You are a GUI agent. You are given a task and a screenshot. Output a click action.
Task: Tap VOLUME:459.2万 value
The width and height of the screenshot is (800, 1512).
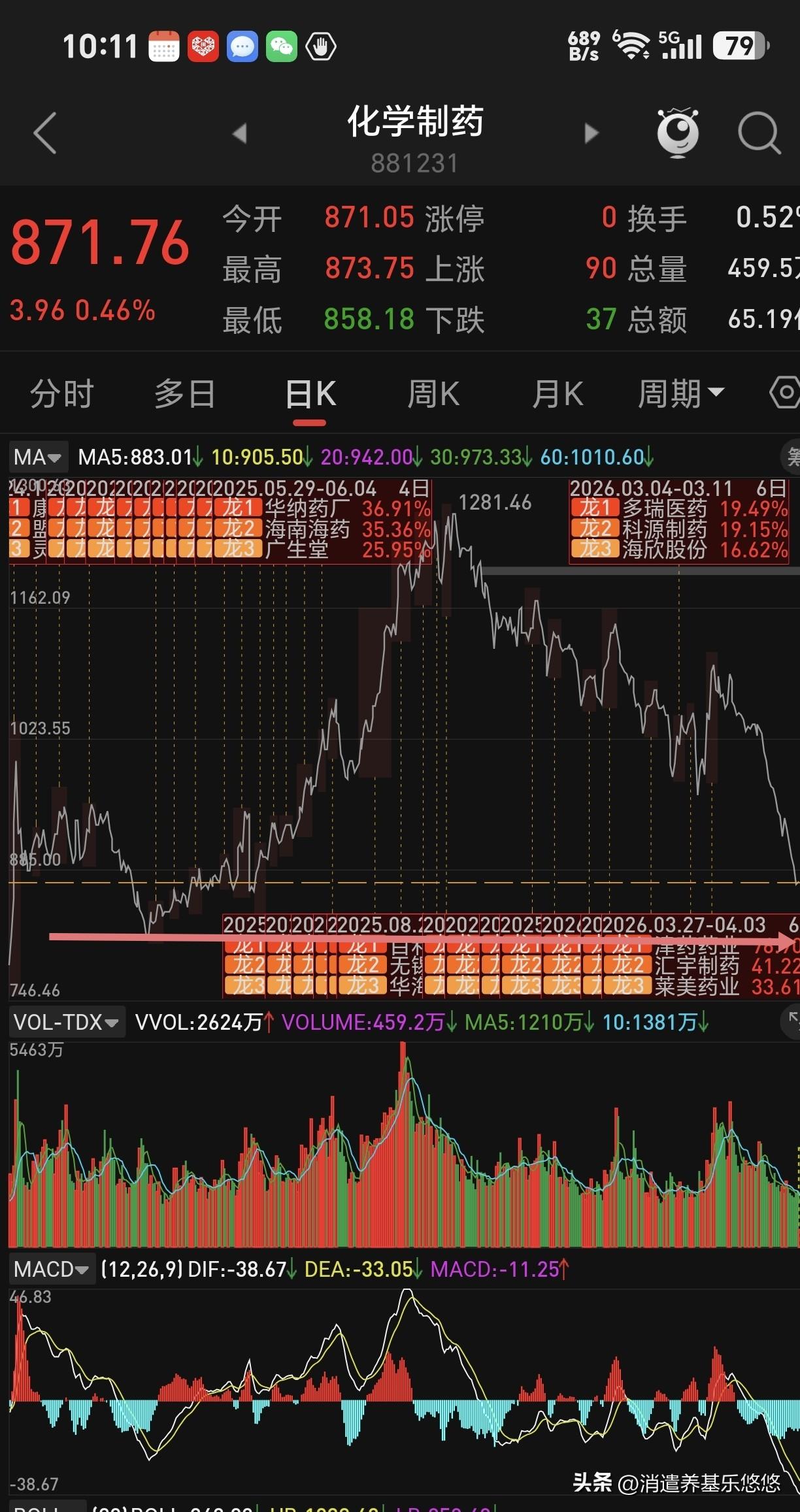pyautogui.click(x=369, y=1022)
